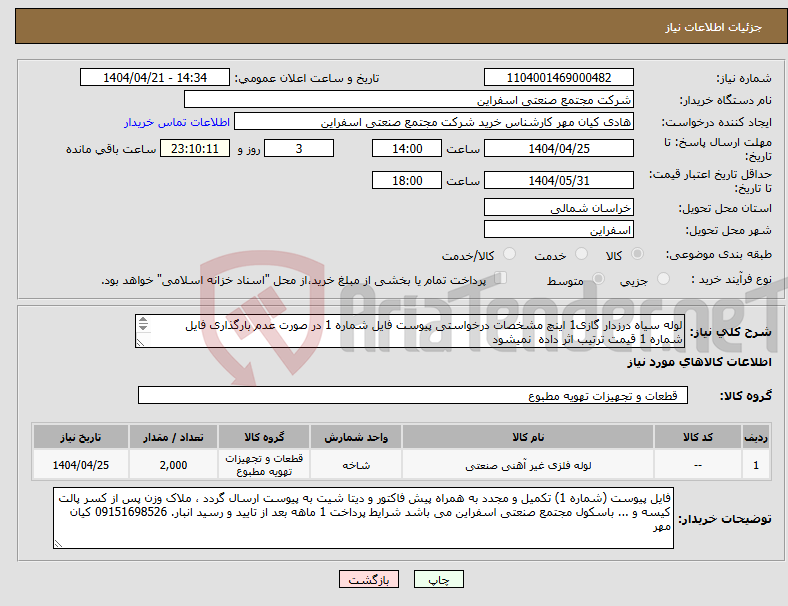Screen dimensions: 788x606
Task: Click the page title جزئیات اطلاعات نیاز
Action: tap(714, 27)
